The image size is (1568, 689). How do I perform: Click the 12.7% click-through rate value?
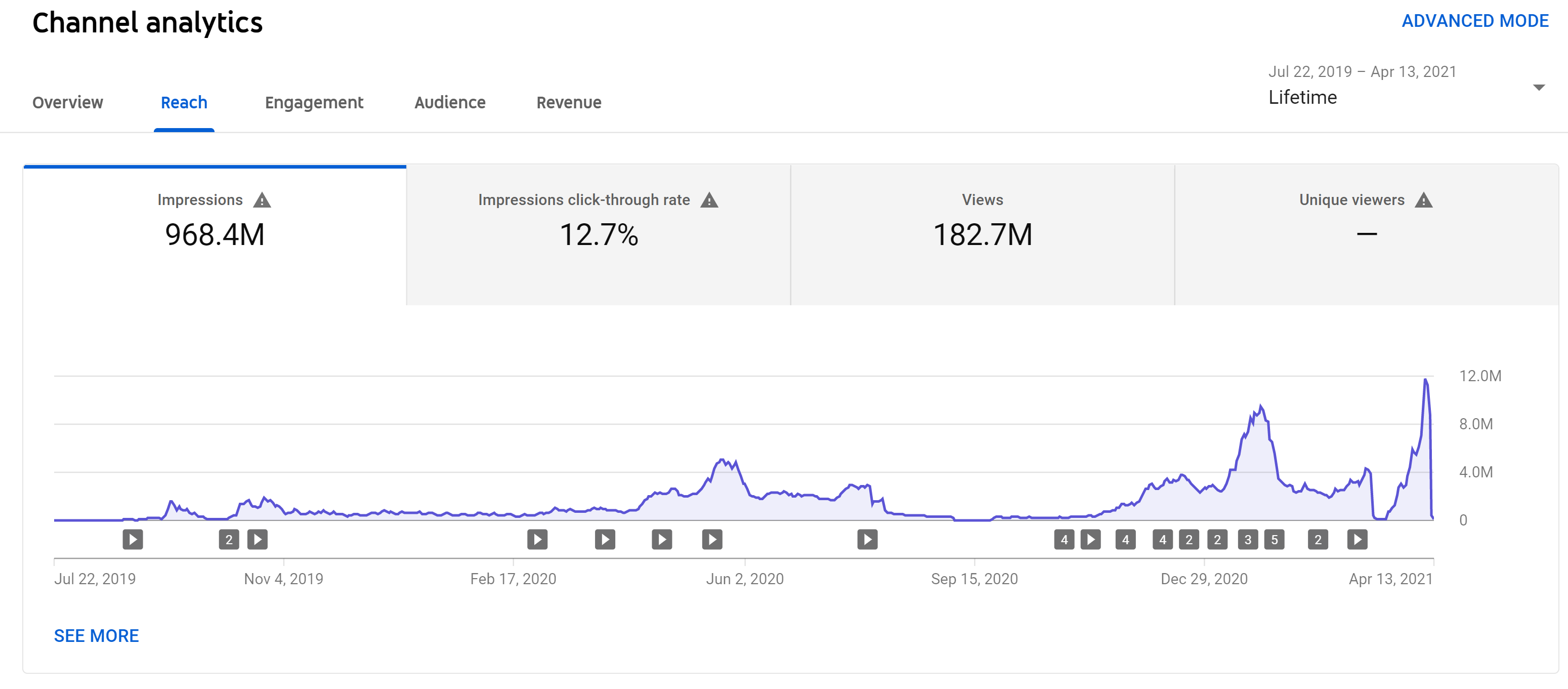(x=599, y=234)
